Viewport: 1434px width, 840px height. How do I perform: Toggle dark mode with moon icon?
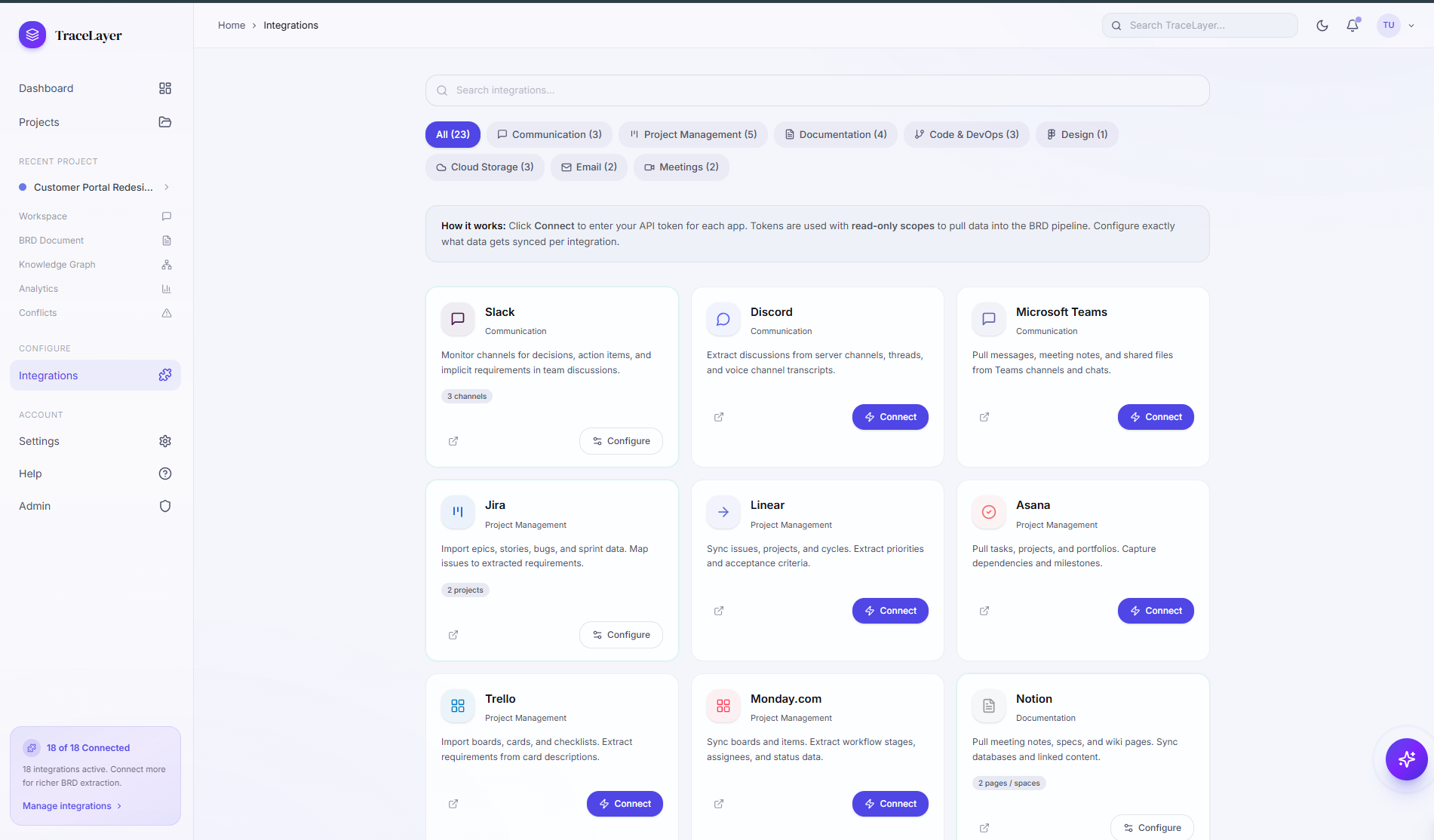1322,26
